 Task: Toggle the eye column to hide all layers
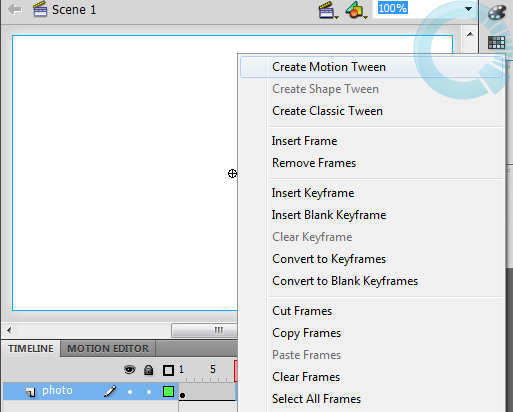(x=130, y=370)
